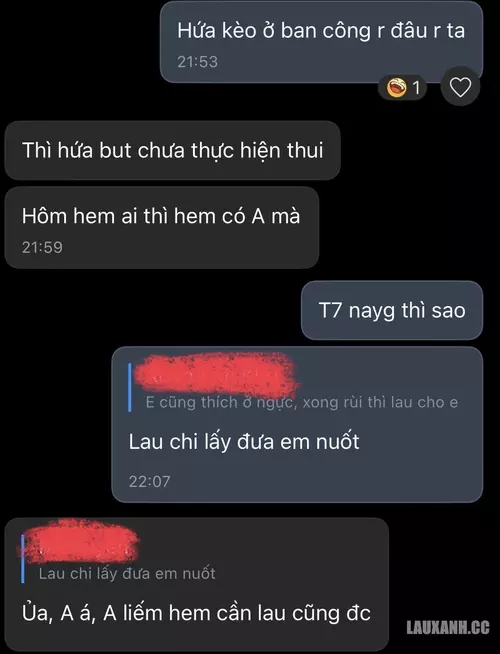Tap blue quote bar in received reply

pos(23,558)
